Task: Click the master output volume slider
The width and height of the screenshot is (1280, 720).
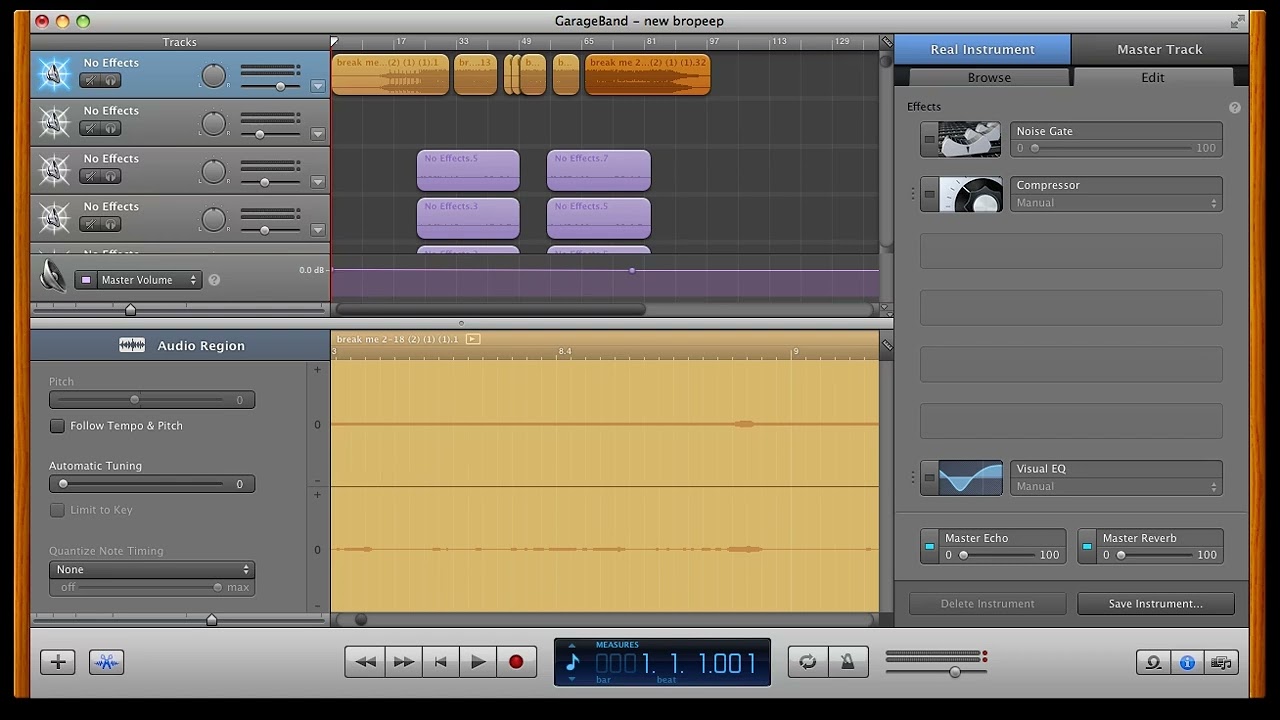Action: (936, 671)
